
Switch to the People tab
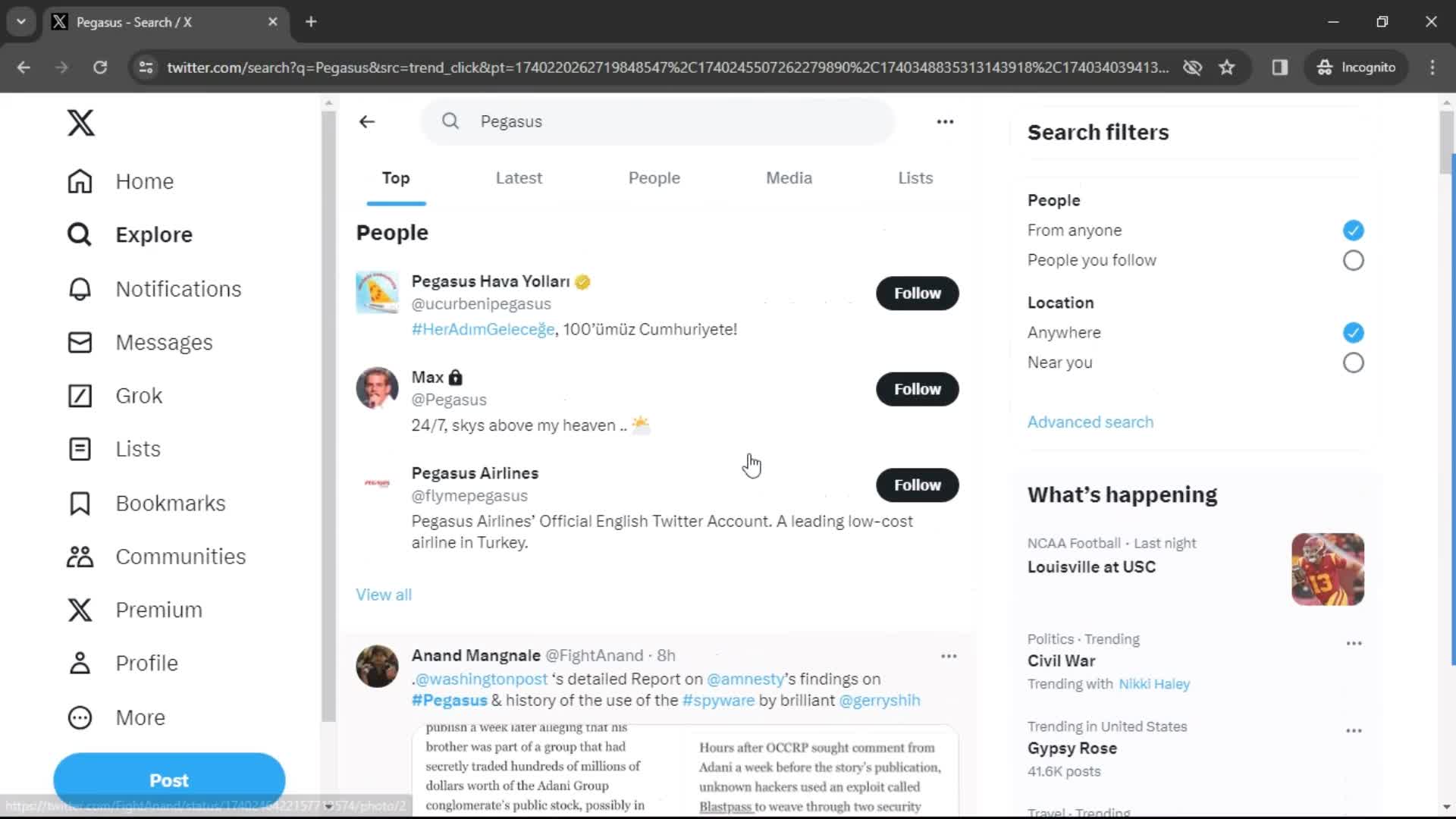(x=654, y=178)
